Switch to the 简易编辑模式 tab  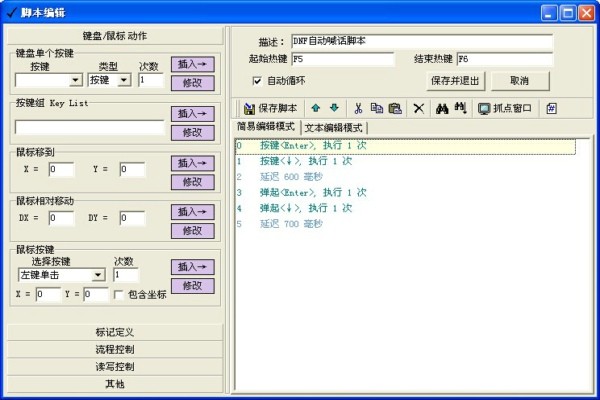(266, 127)
